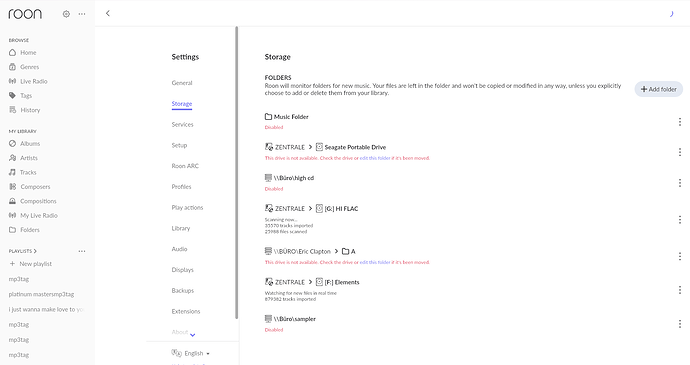Click edit this folder link under Eric Clapton
This screenshot has width=690, height=365.
(x=375, y=262)
